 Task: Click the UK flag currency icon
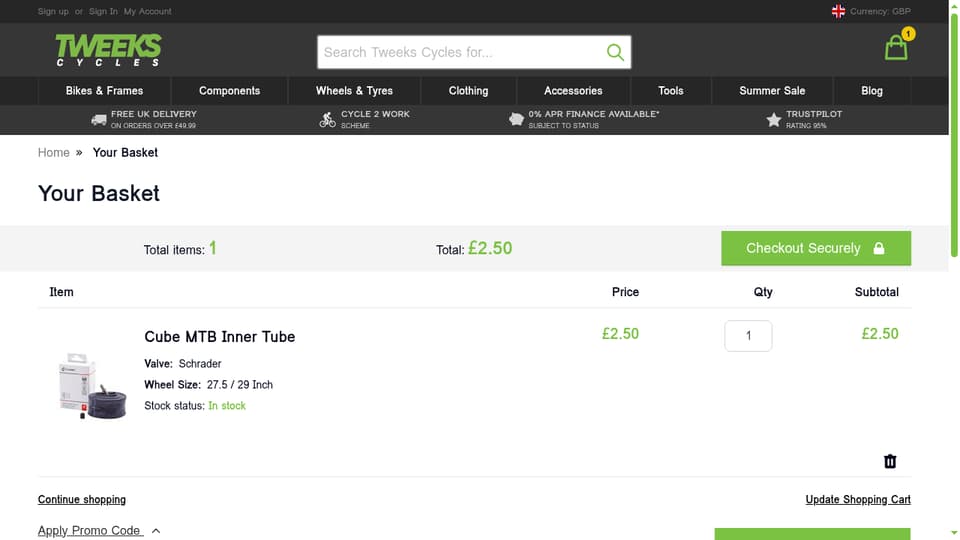click(x=838, y=11)
